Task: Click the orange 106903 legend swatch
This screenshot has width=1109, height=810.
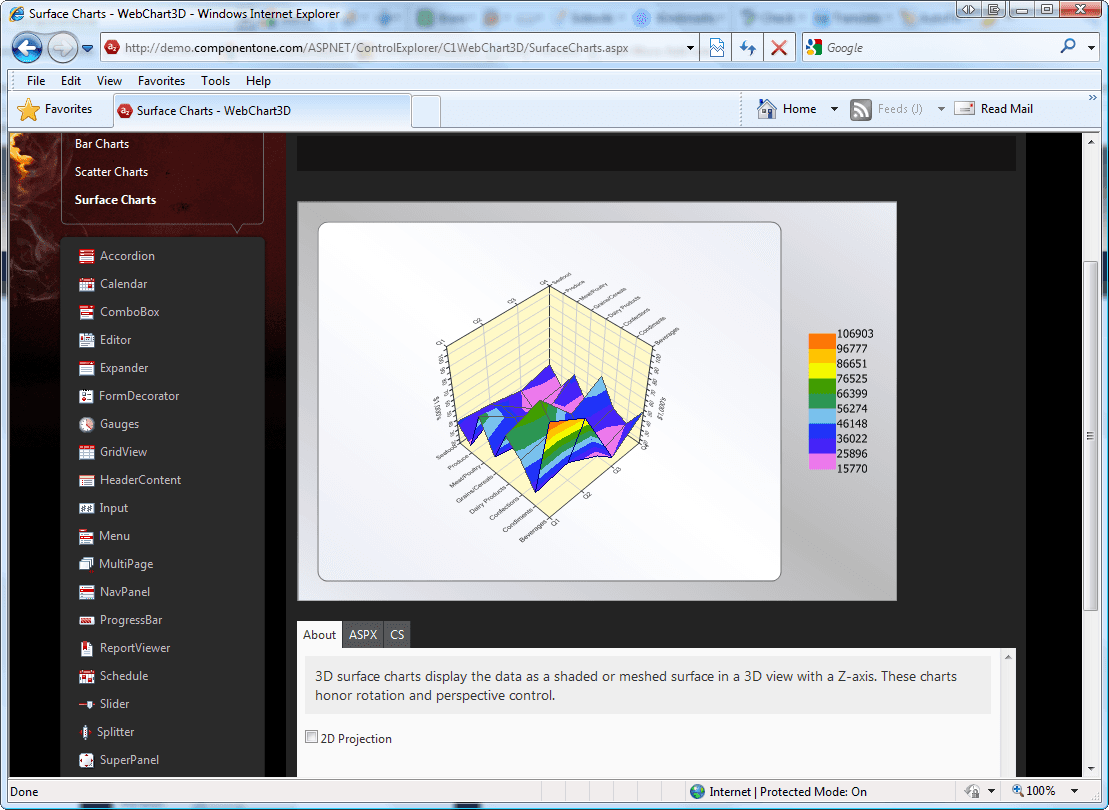Action: click(822, 341)
